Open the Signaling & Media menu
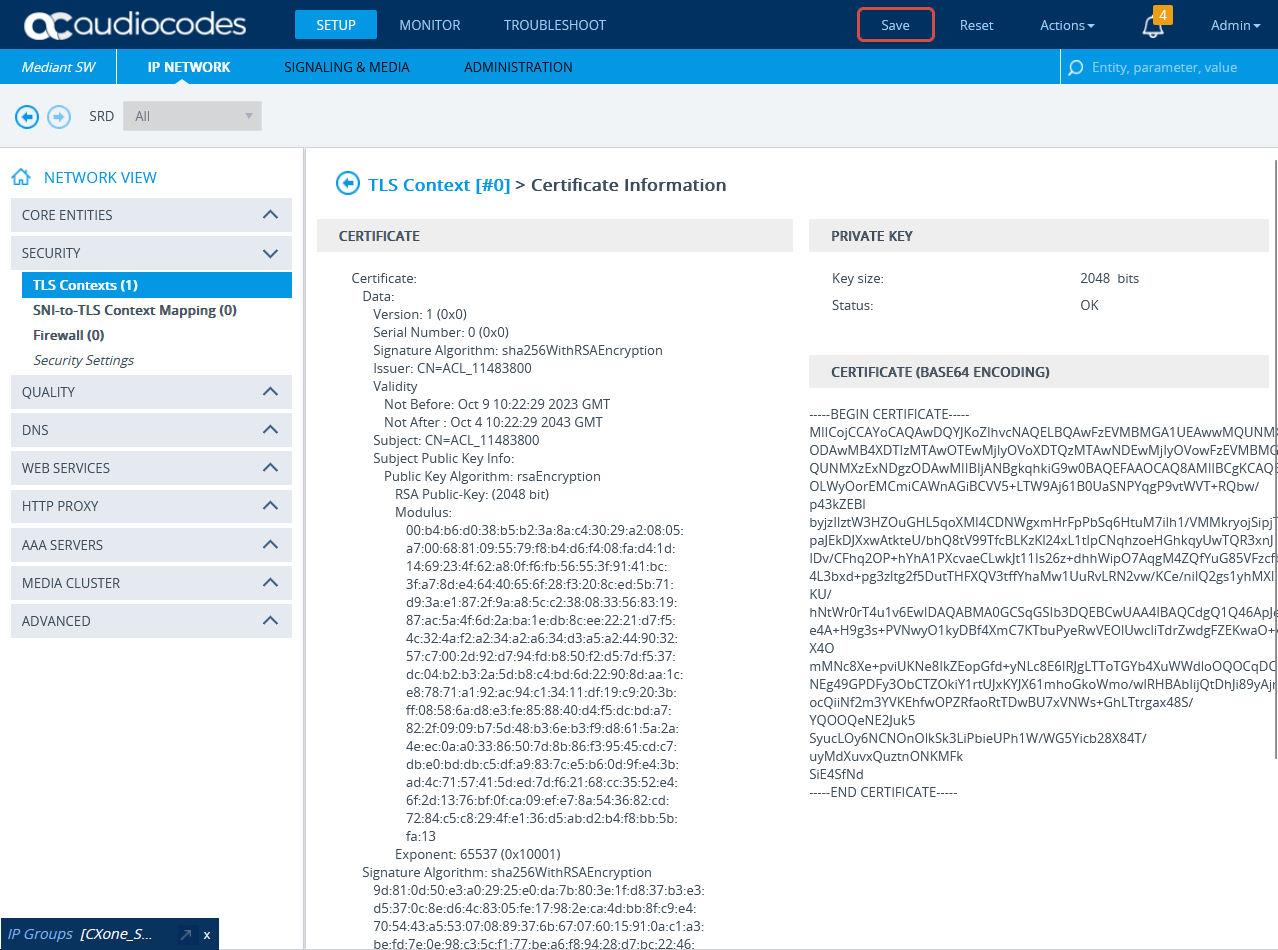The height and width of the screenshot is (950, 1278). tap(347, 67)
